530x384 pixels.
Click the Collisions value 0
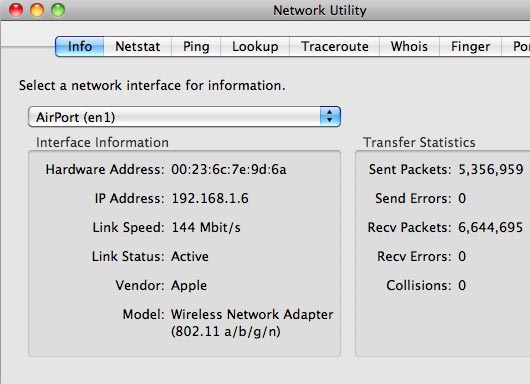(x=462, y=286)
